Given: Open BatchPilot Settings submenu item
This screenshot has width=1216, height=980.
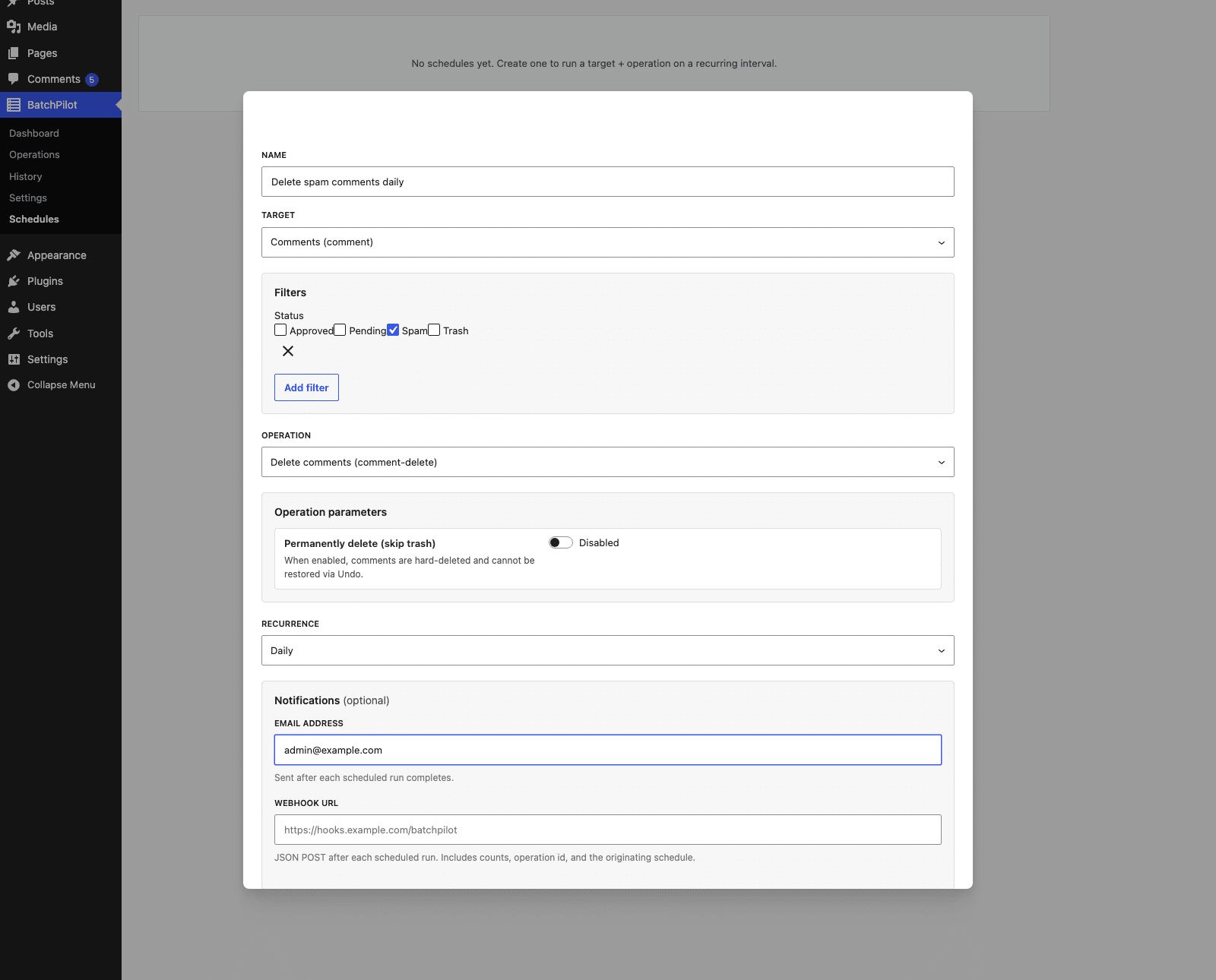Looking at the screenshot, I should point(28,198).
